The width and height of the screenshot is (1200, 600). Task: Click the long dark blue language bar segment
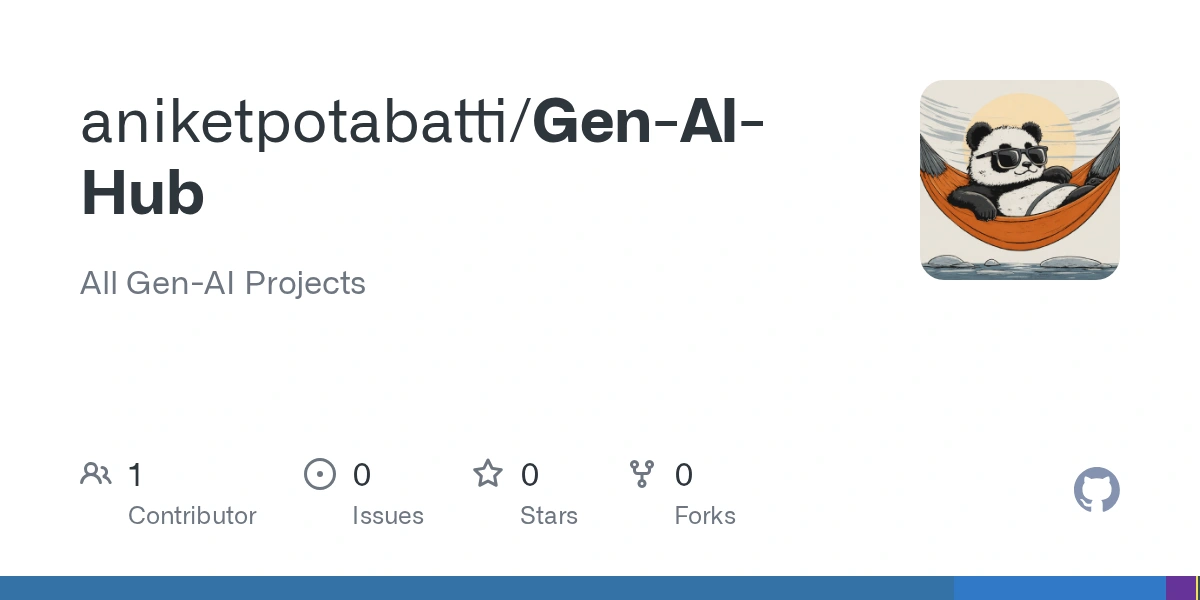pos(477,588)
